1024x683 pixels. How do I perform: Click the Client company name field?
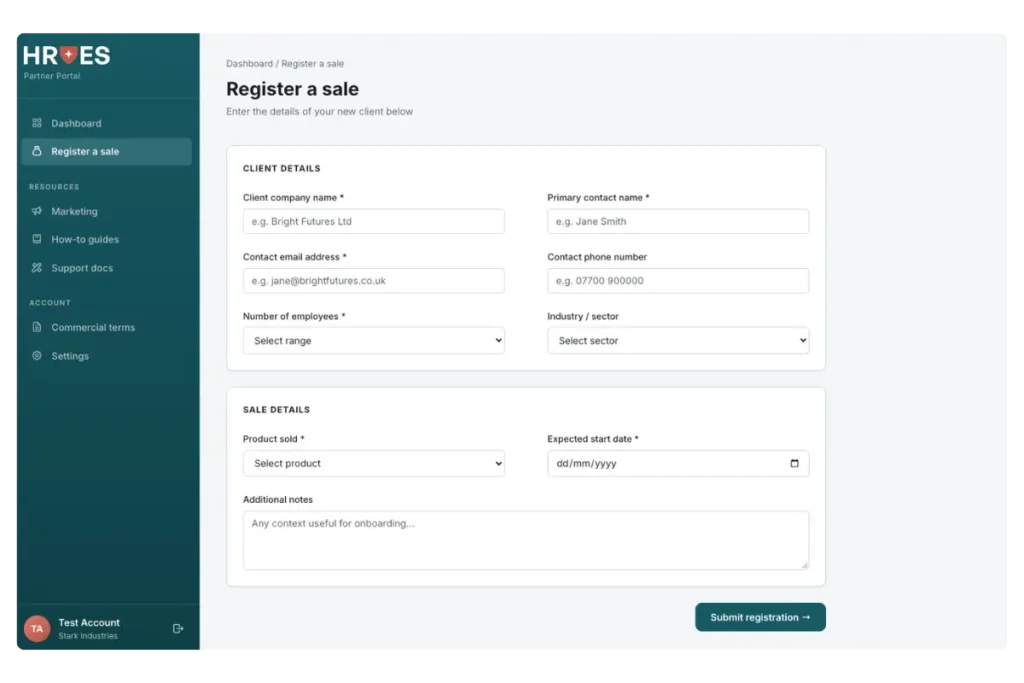tap(374, 221)
